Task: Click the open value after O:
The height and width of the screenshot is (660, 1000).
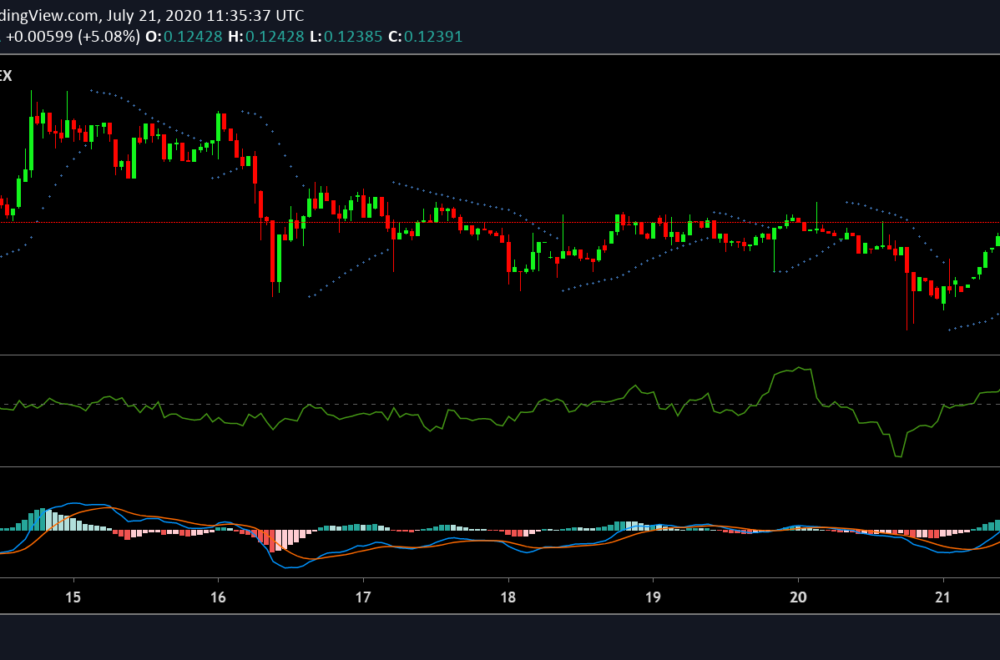Action: (x=193, y=36)
